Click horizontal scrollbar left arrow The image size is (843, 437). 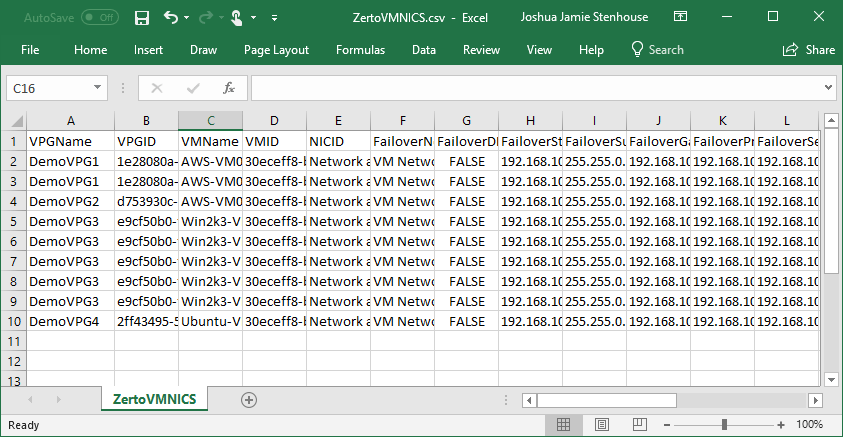pyautogui.click(x=529, y=400)
